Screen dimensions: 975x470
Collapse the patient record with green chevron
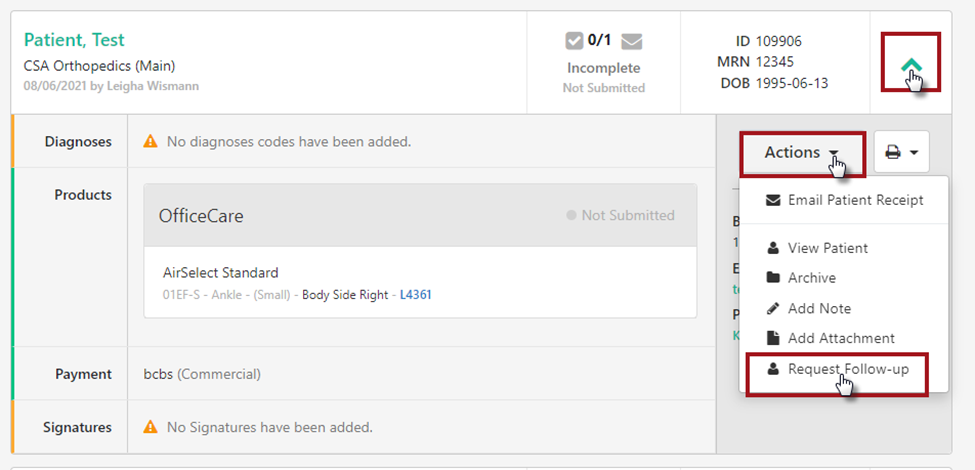[x=911, y=66]
